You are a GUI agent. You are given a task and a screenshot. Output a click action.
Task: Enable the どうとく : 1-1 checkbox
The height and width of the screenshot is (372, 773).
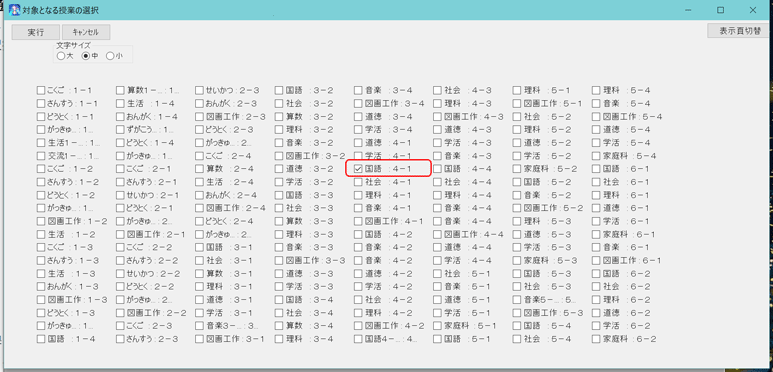click(41, 117)
